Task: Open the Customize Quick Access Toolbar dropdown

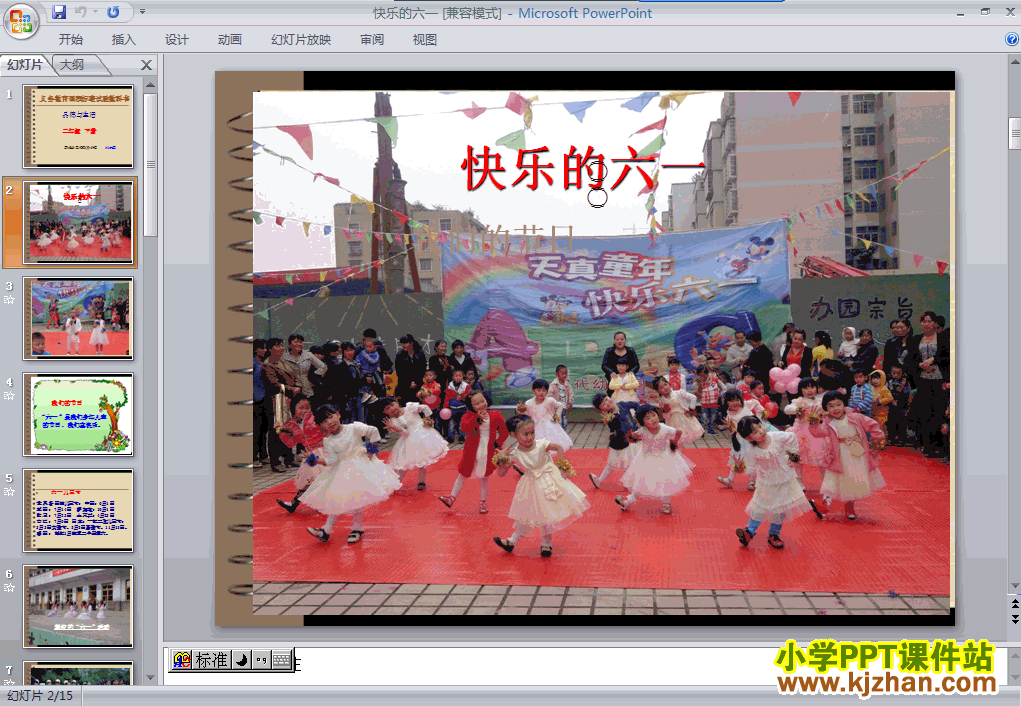Action: 142,12
